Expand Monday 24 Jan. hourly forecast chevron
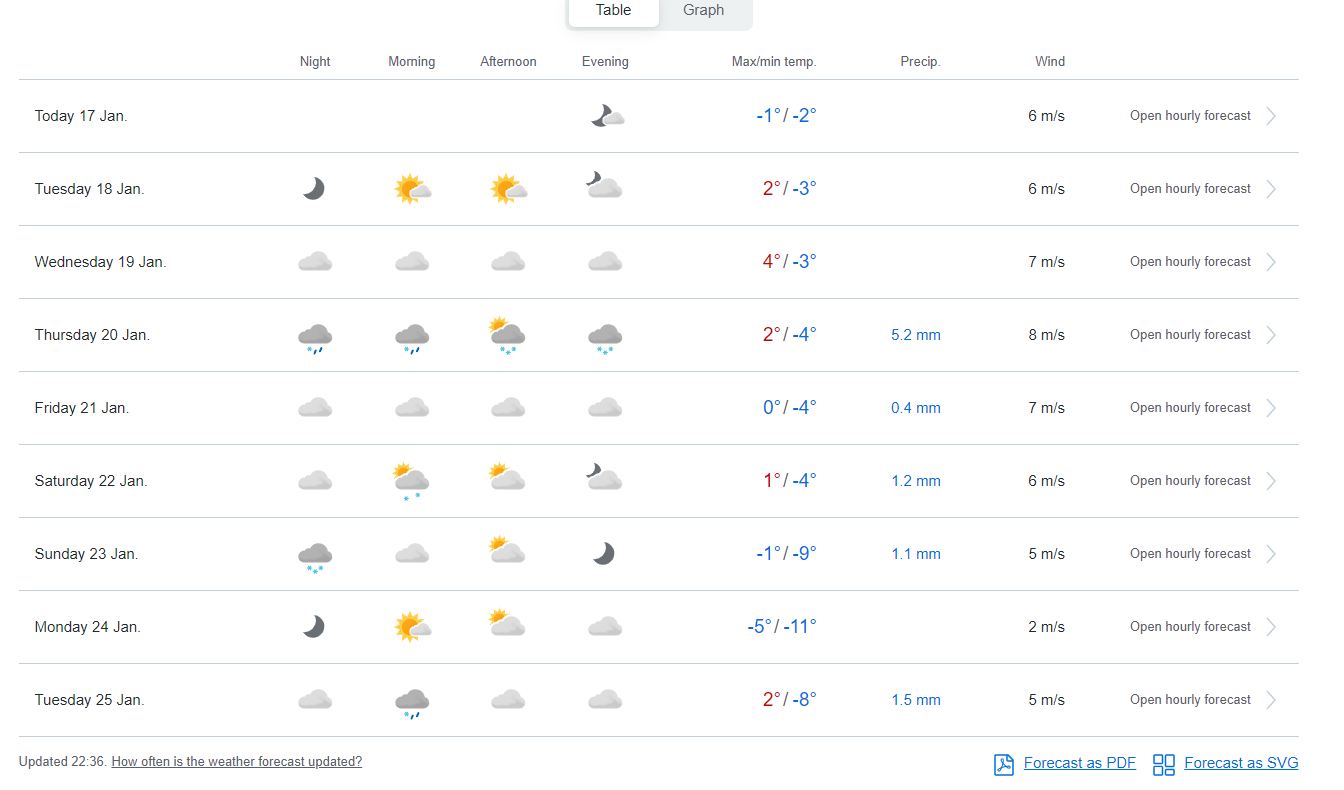The height and width of the screenshot is (790, 1344). 1271,627
